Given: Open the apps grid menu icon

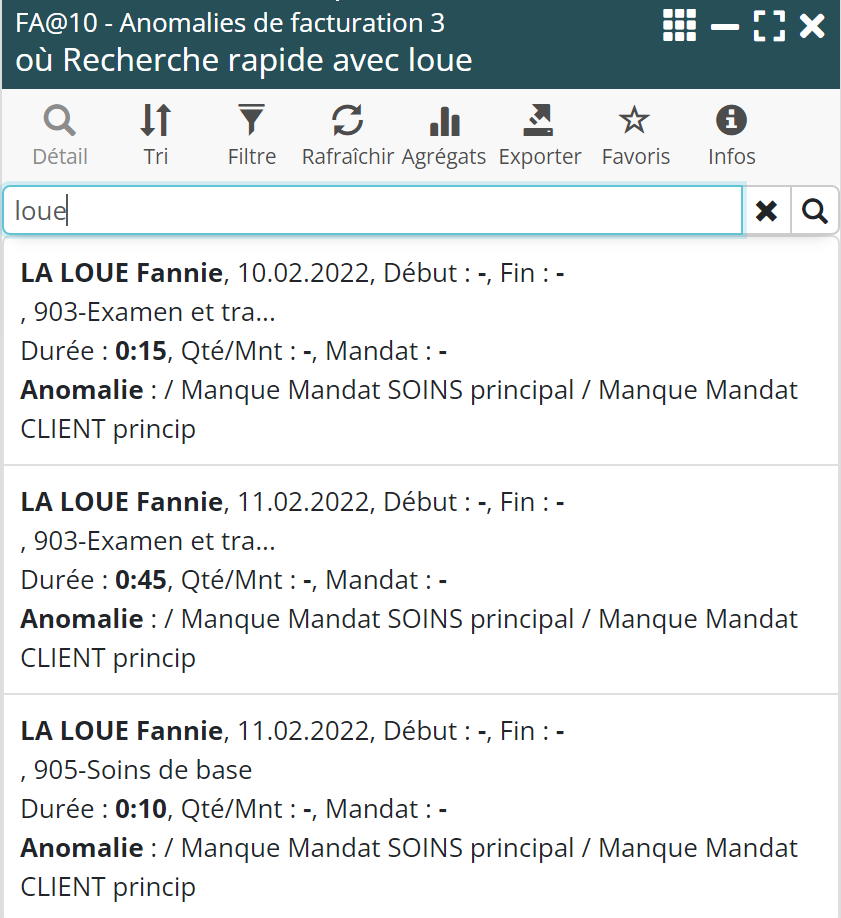Looking at the screenshot, I should click(679, 26).
